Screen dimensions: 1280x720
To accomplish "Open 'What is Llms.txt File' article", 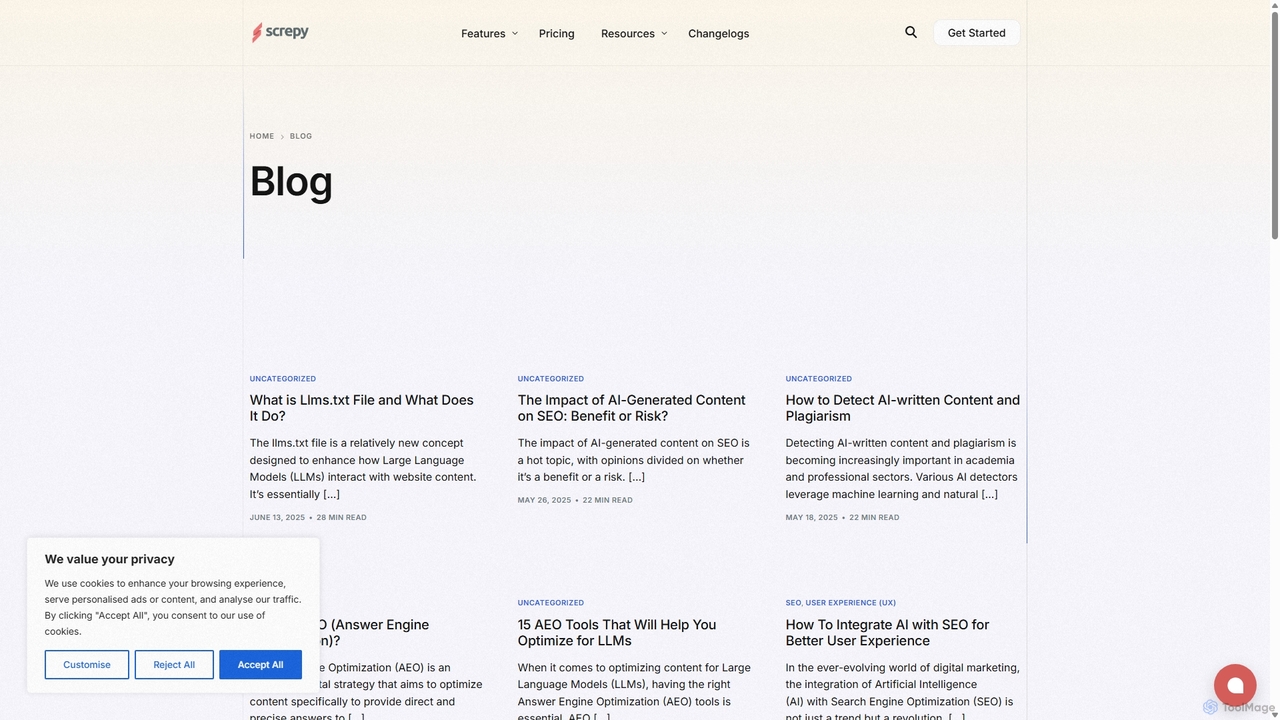I will [x=362, y=408].
